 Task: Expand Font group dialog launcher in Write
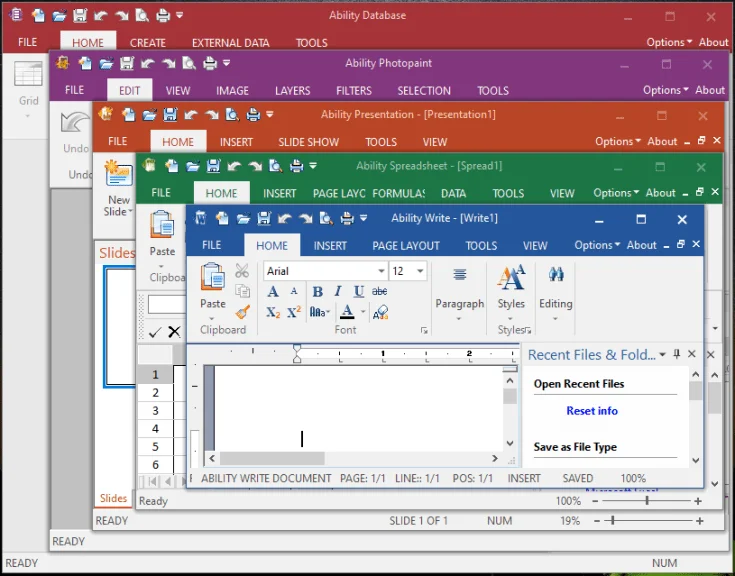pos(424,331)
